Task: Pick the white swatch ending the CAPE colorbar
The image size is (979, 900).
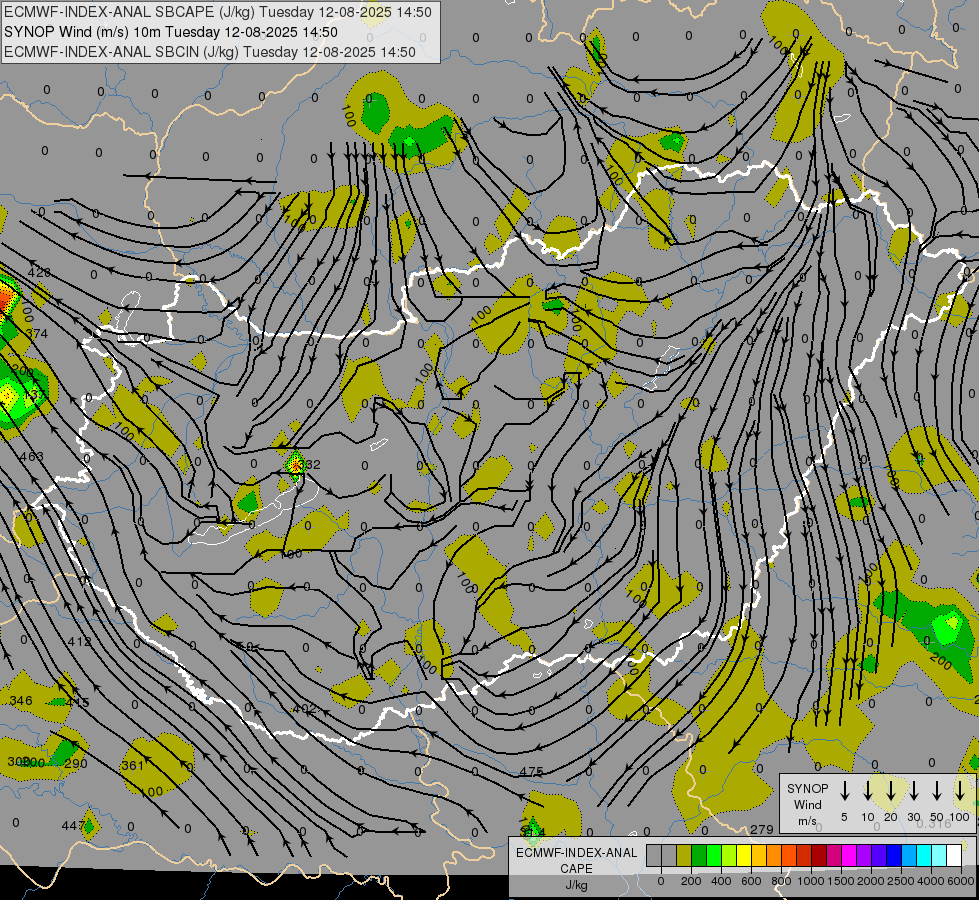Action: 953,856
